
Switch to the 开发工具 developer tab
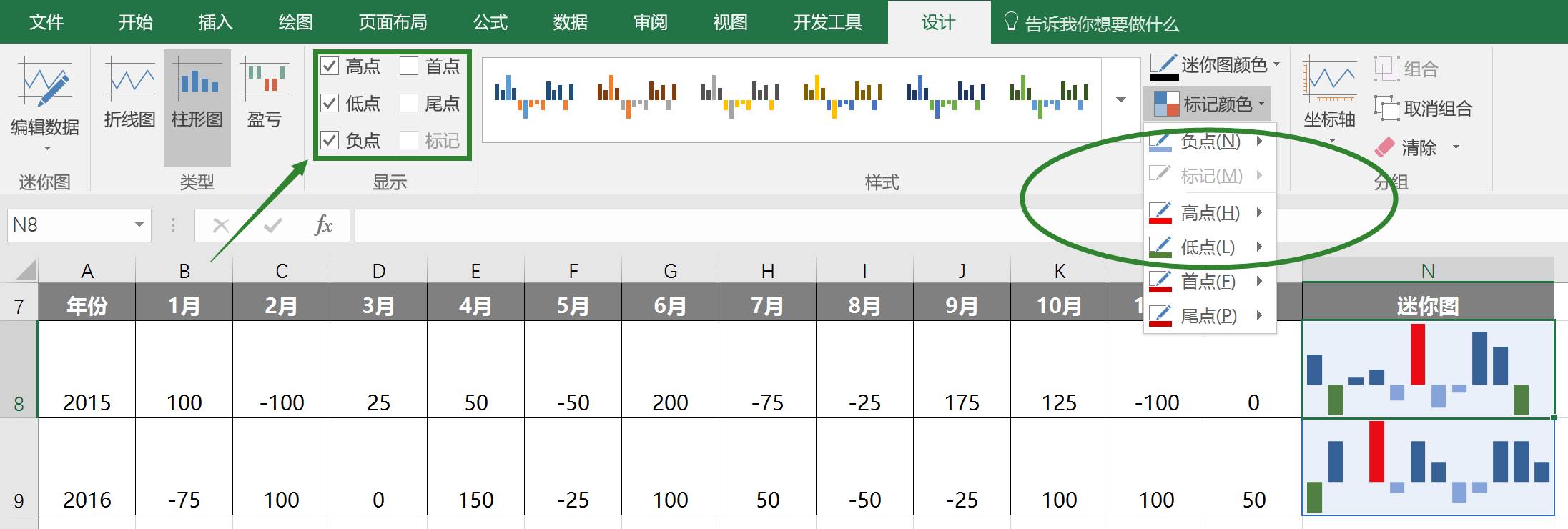(x=827, y=22)
